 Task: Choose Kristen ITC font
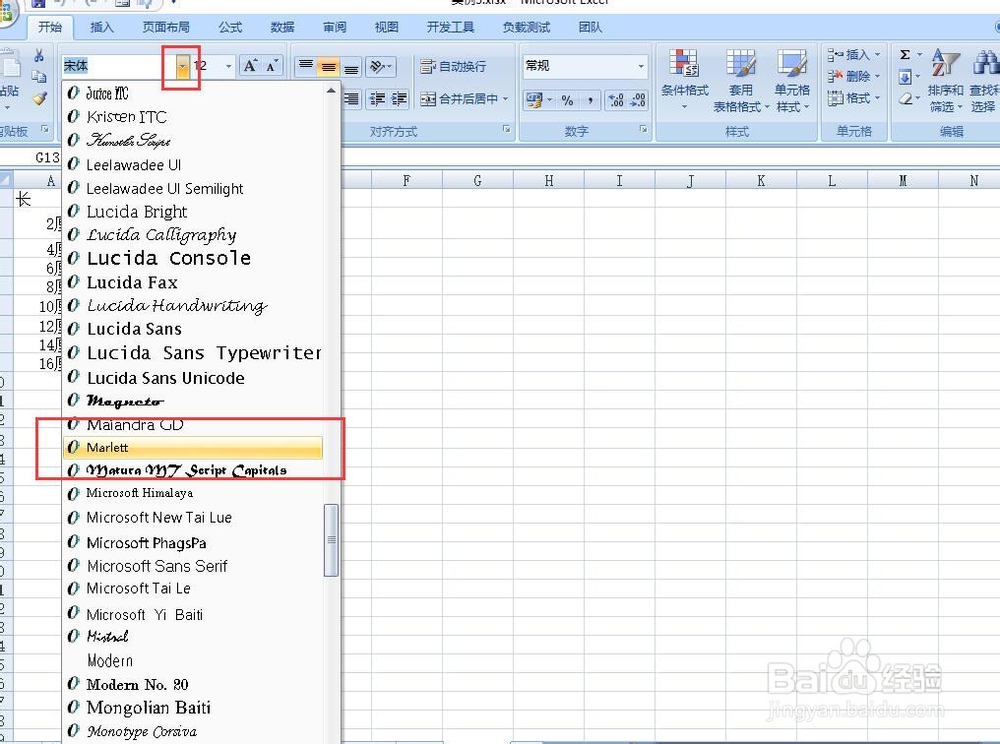[193, 117]
